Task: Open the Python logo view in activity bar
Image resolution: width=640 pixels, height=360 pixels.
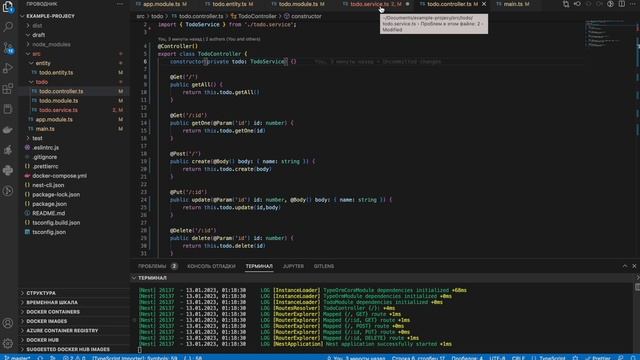Action: pyautogui.click(x=8, y=170)
